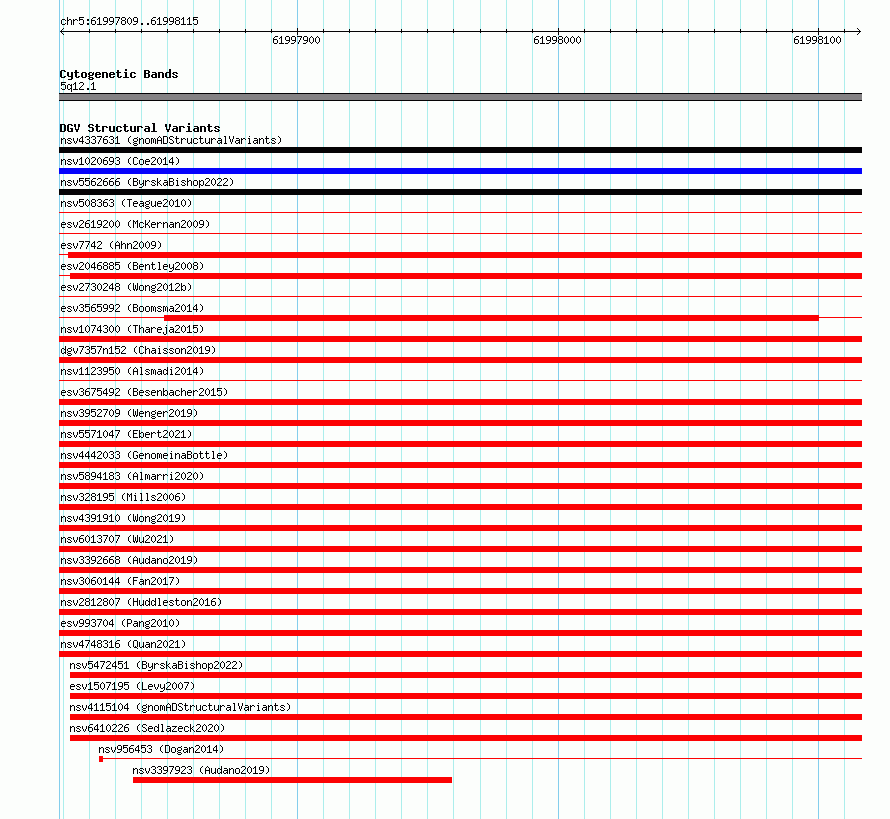The width and height of the screenshot is (890, 819).
Task: Open variant esv2046885 (Bentley2008)
Action: tap(132, 266)
